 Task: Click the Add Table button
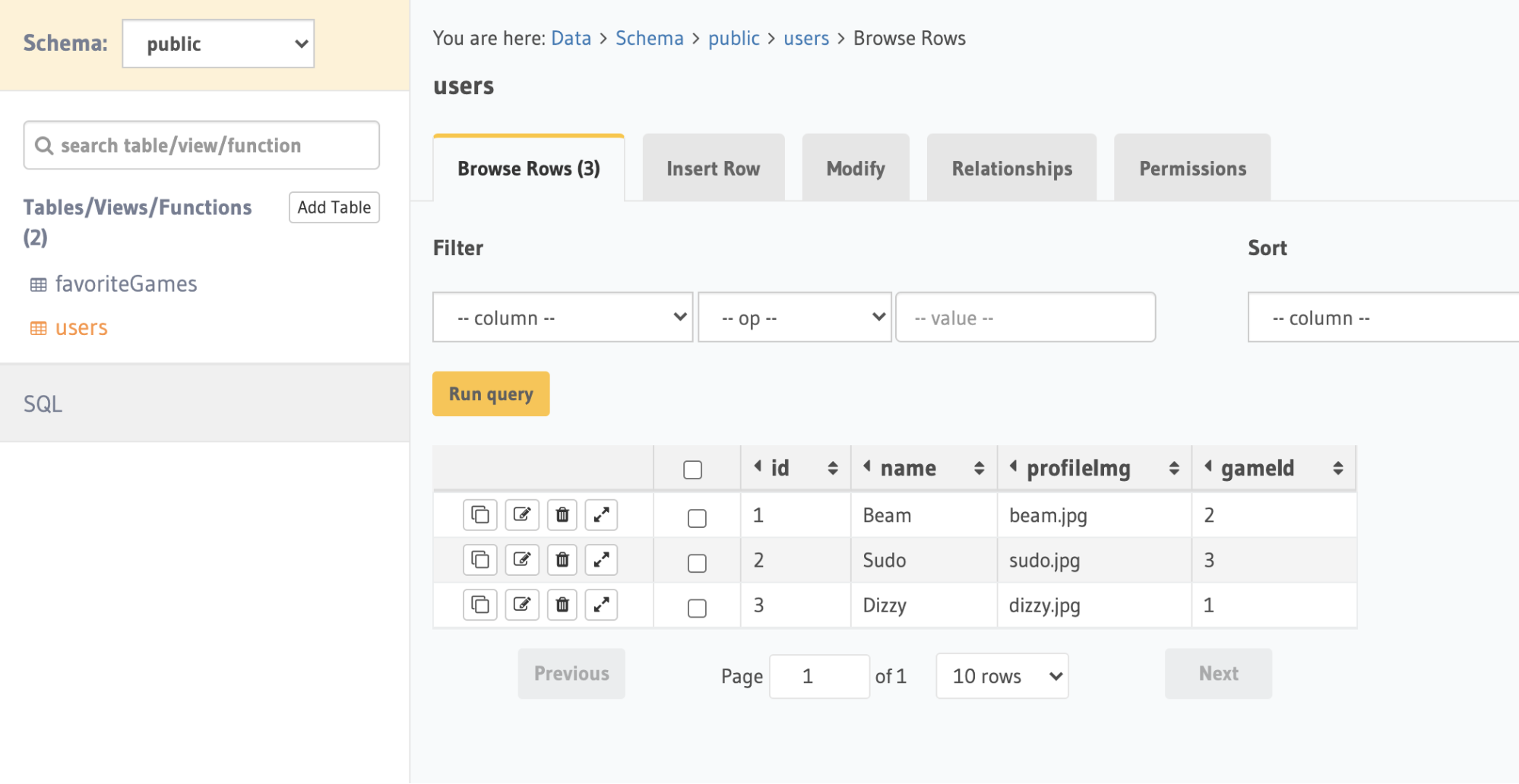click(334, 207)
